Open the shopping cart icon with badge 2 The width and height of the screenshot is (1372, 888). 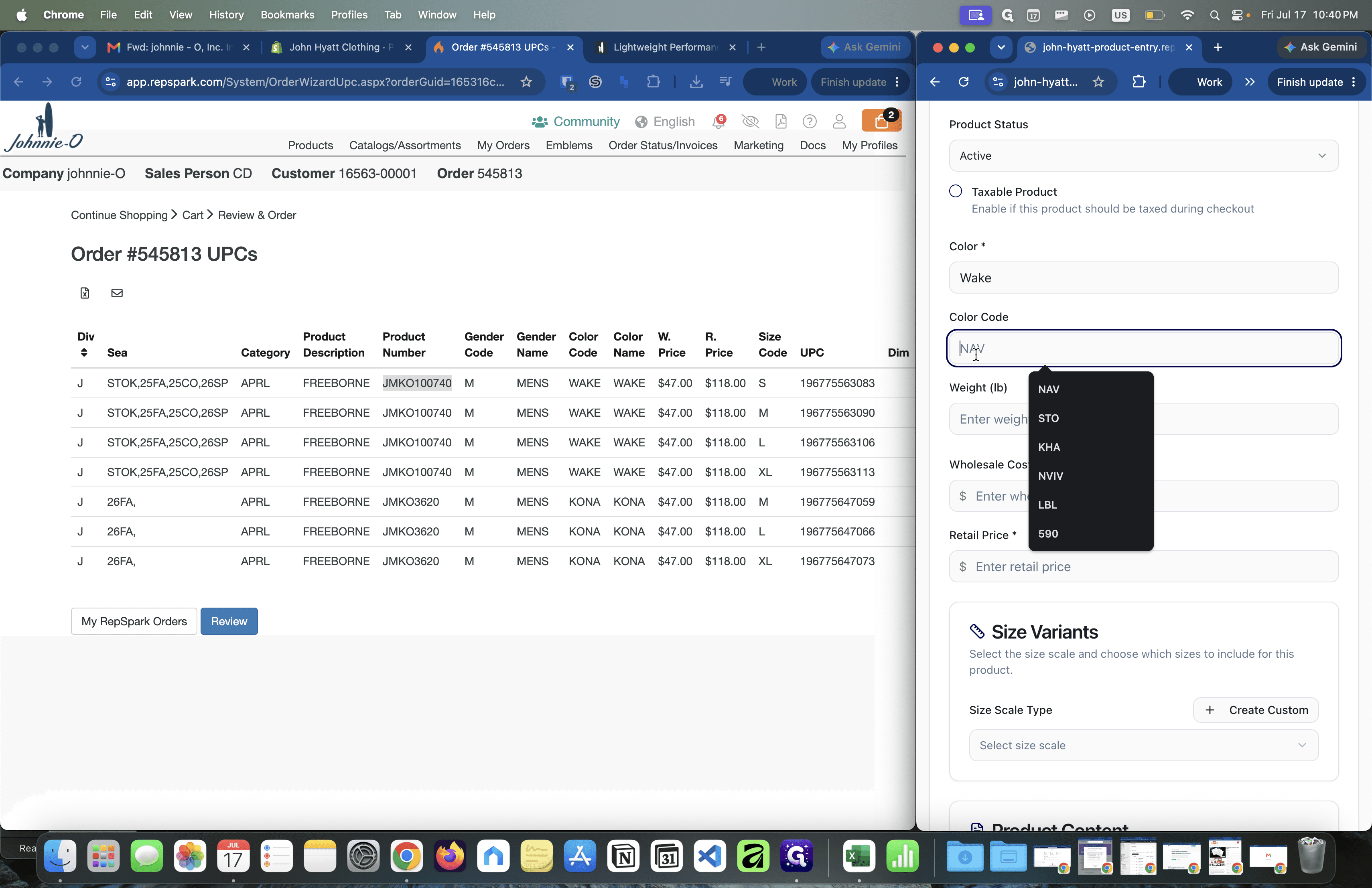click(881, 120)
